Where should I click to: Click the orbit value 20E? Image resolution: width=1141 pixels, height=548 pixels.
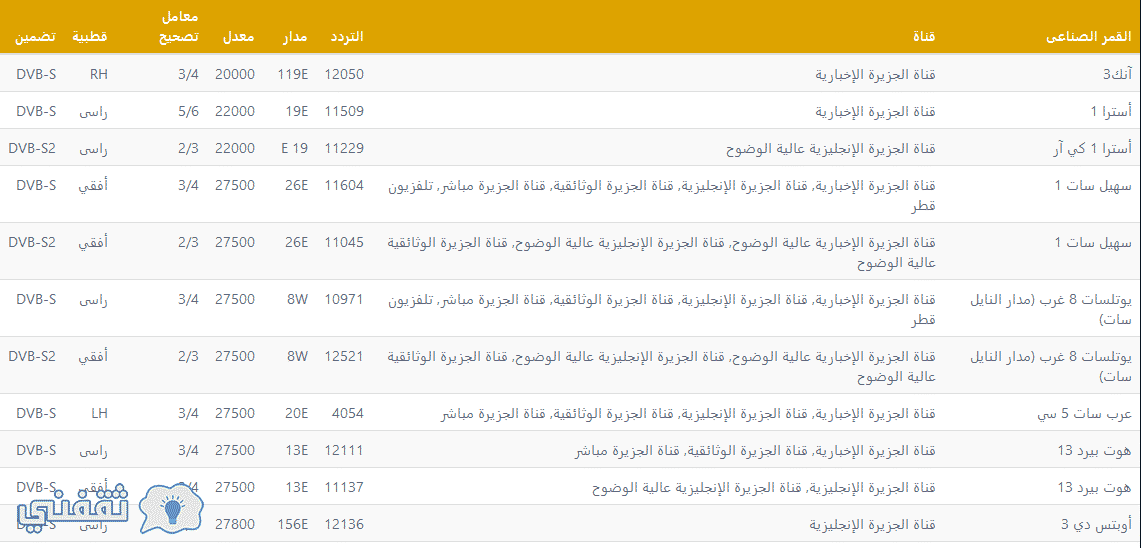point(297,413)
